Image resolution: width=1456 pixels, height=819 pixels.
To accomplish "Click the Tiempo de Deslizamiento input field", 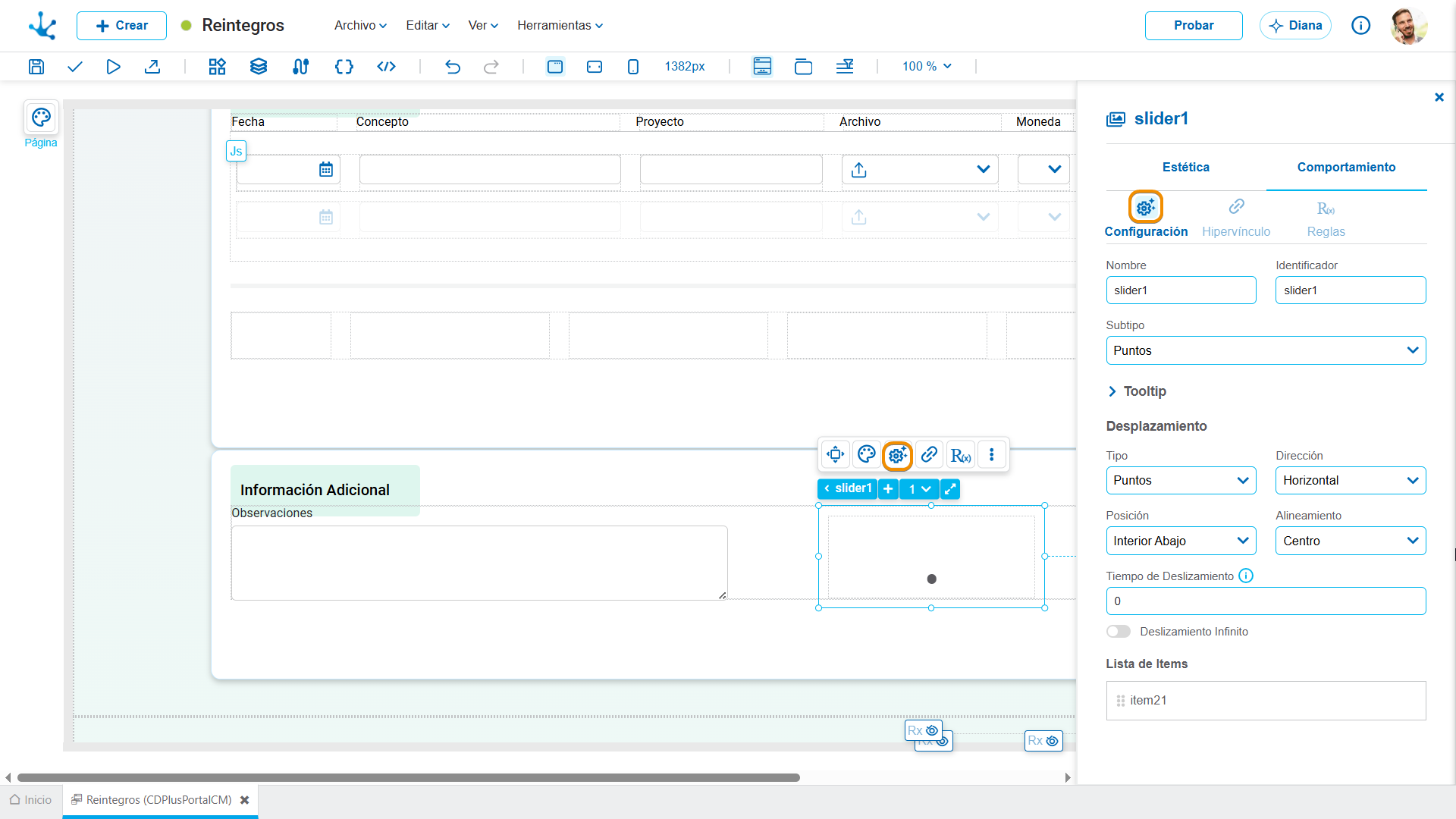I will tap(1266, 601).
